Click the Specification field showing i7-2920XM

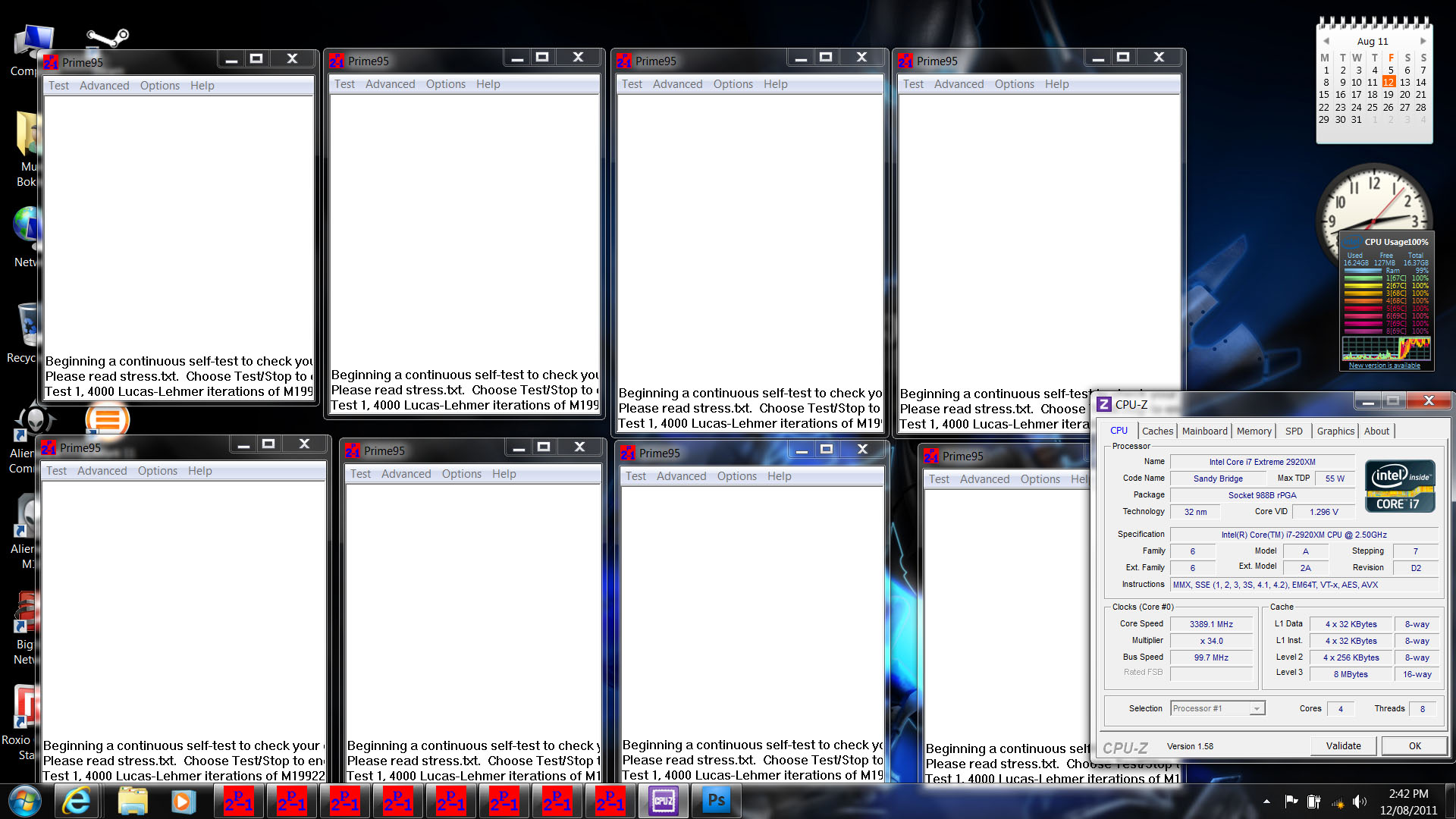tap(1304, 535)
